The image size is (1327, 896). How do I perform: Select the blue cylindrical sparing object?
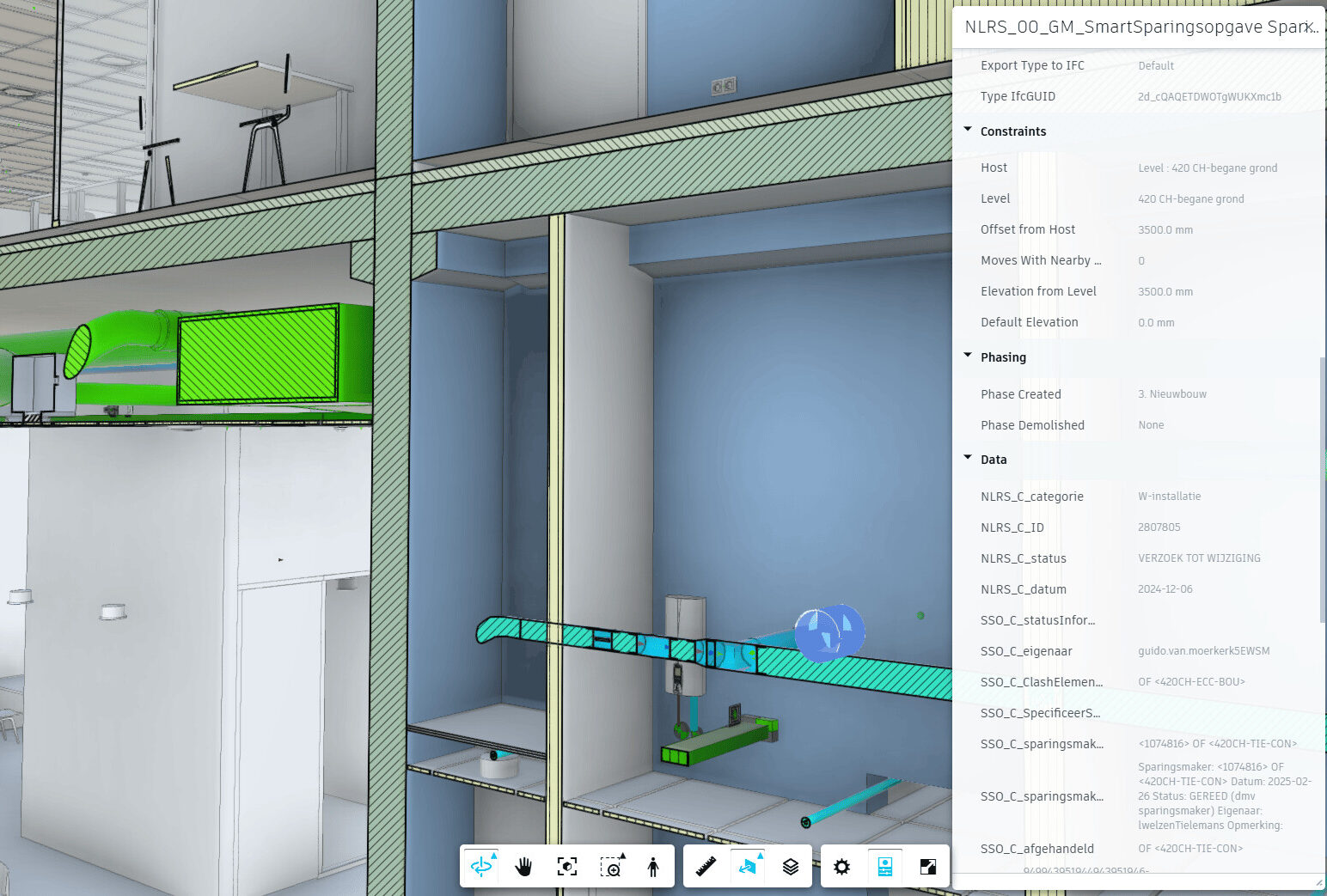829,633
